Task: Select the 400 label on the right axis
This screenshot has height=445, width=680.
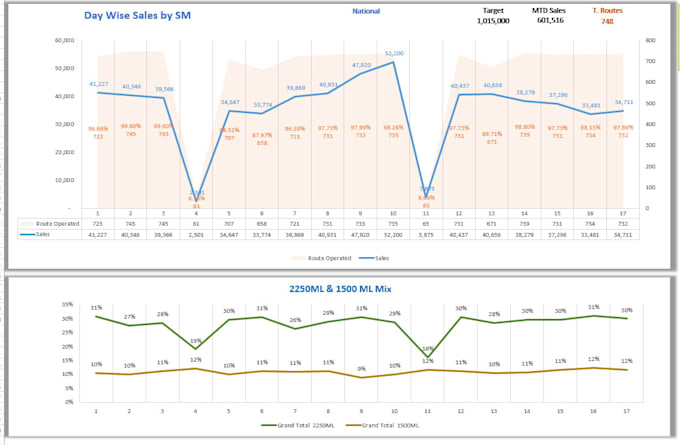Action: pyautogui.click(x=651, y=124)
